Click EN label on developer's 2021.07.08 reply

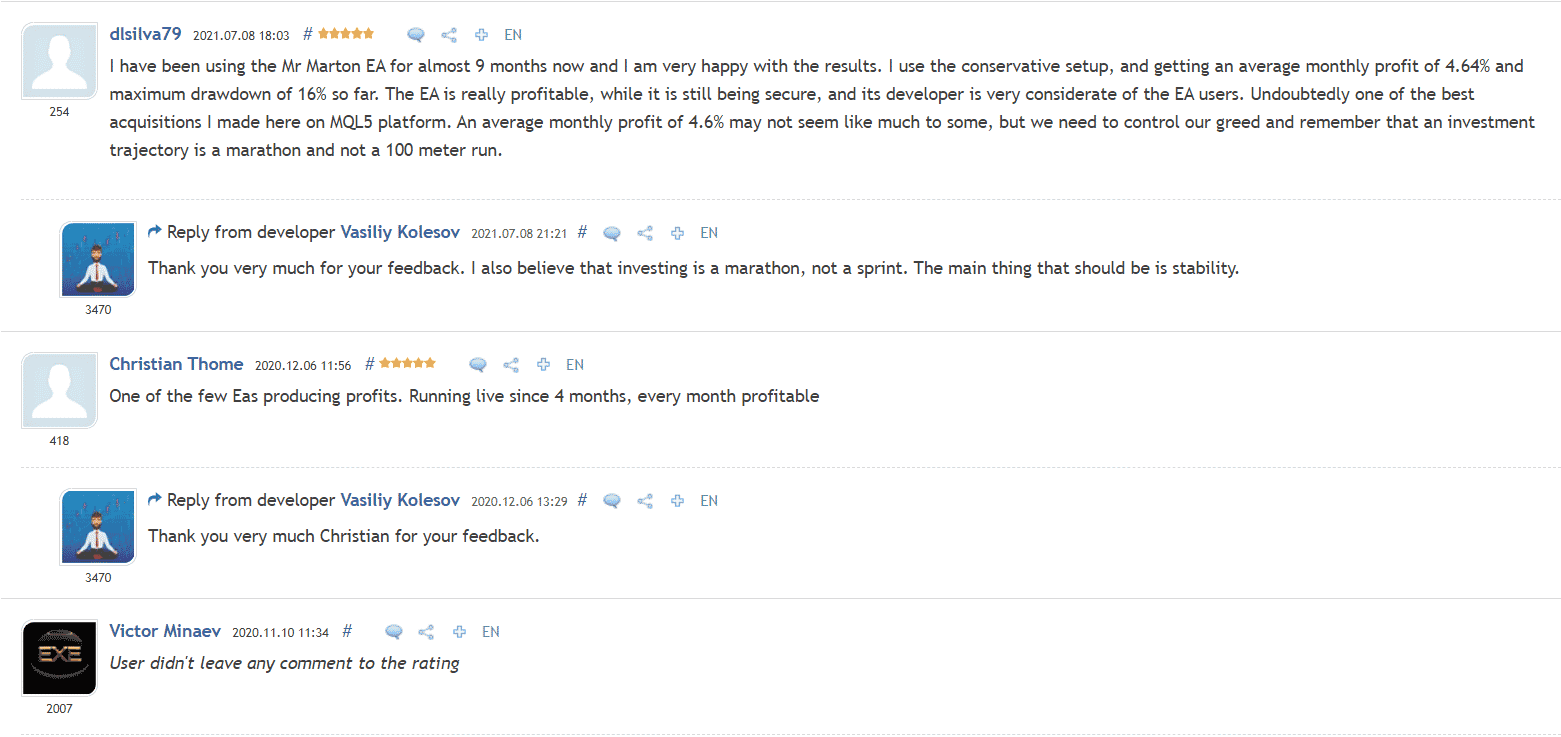709,233
